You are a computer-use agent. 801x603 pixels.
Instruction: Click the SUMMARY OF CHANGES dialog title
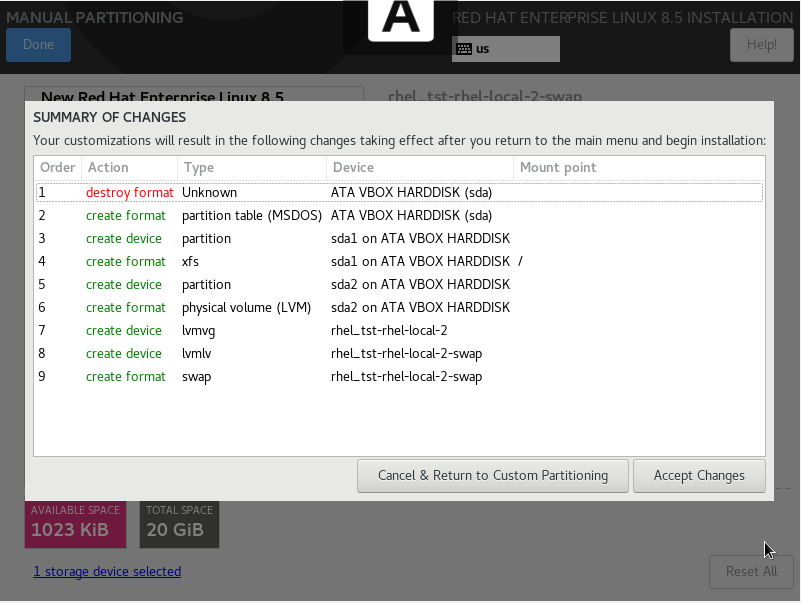coord(109,118)
